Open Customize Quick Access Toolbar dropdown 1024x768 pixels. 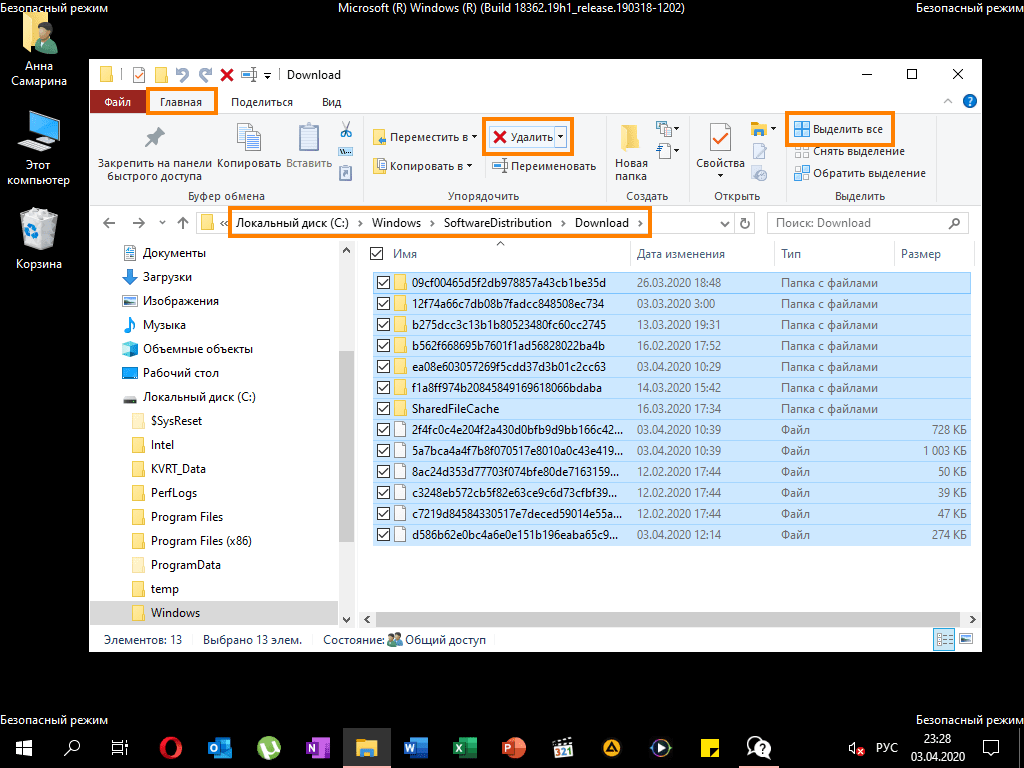pyautogui.click(x=267, y=75)
